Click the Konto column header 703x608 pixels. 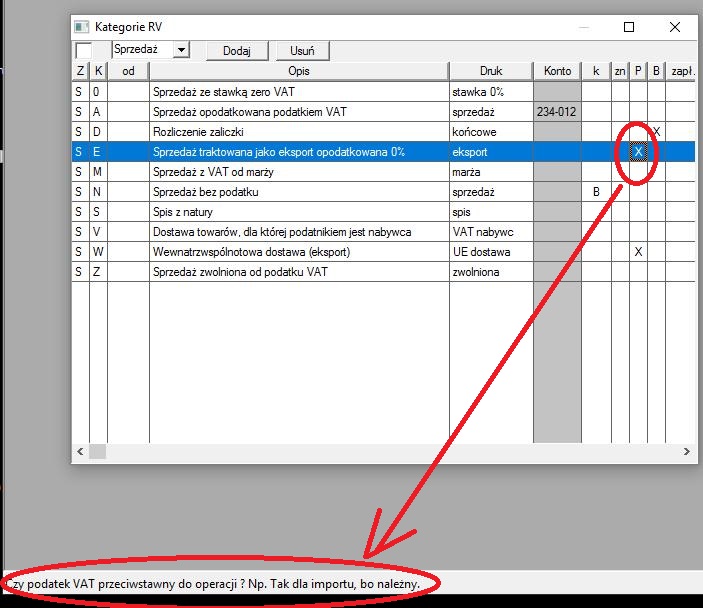557,71
